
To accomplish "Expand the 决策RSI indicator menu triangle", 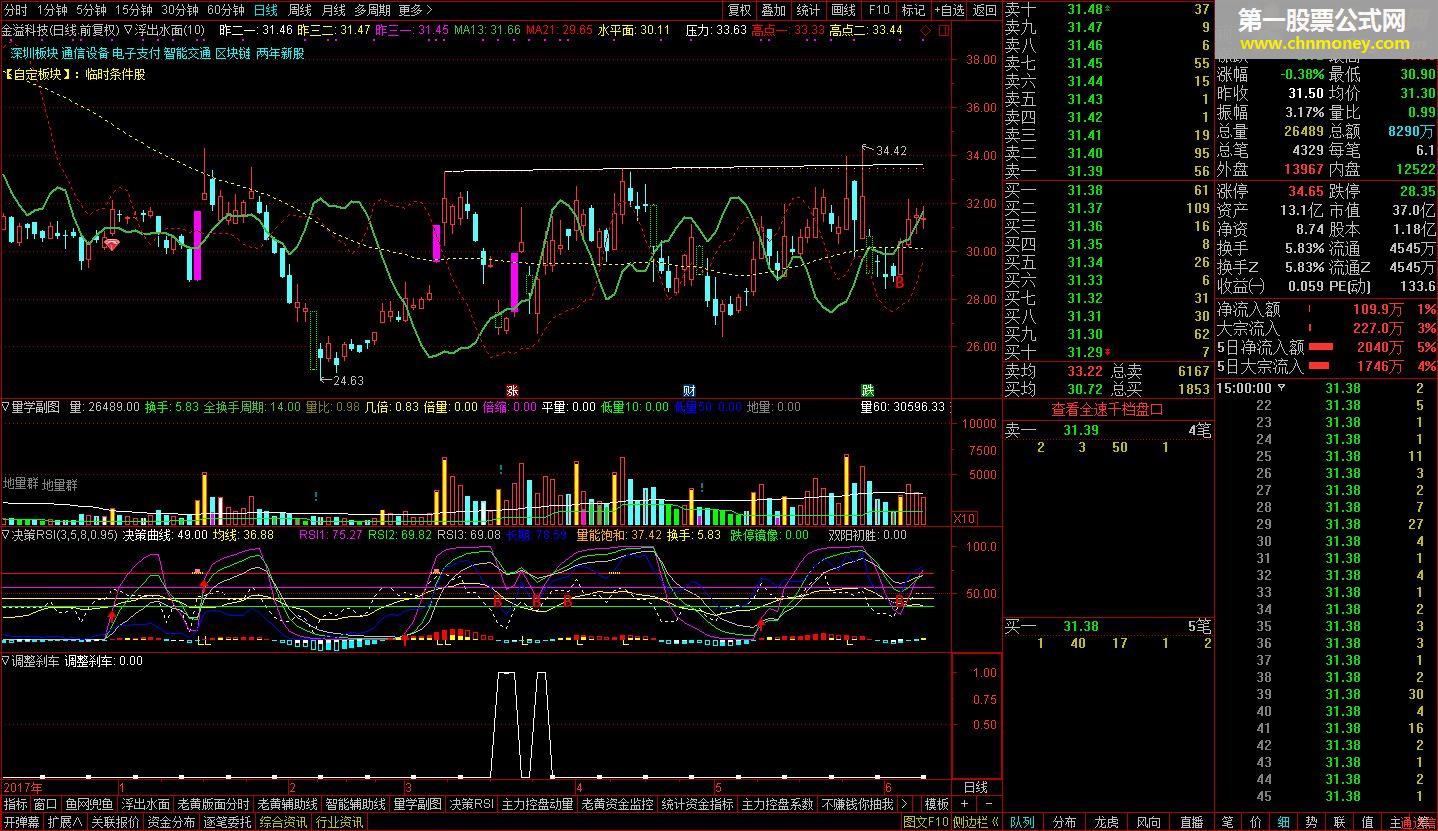I will coord(6,536).
